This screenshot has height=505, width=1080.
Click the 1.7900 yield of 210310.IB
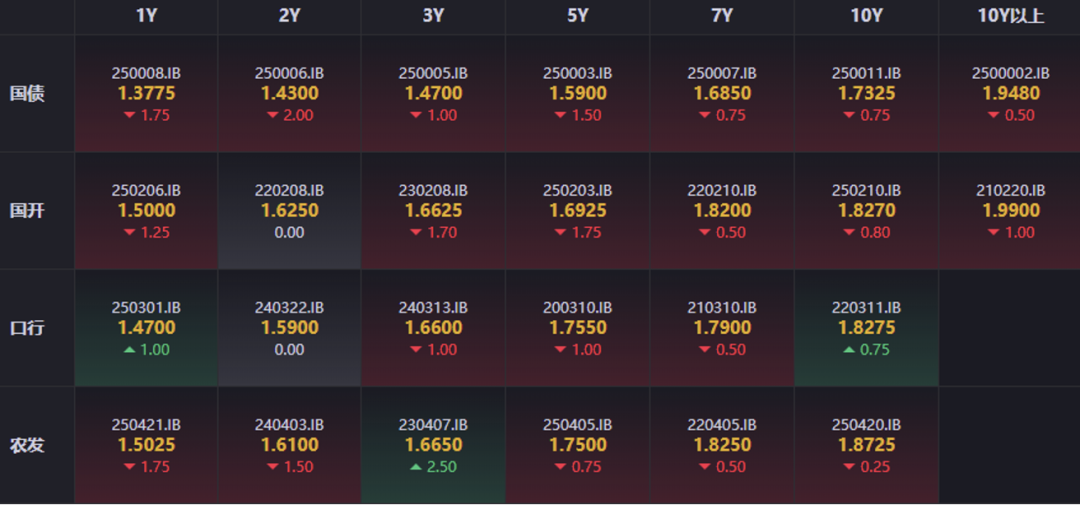722,328
